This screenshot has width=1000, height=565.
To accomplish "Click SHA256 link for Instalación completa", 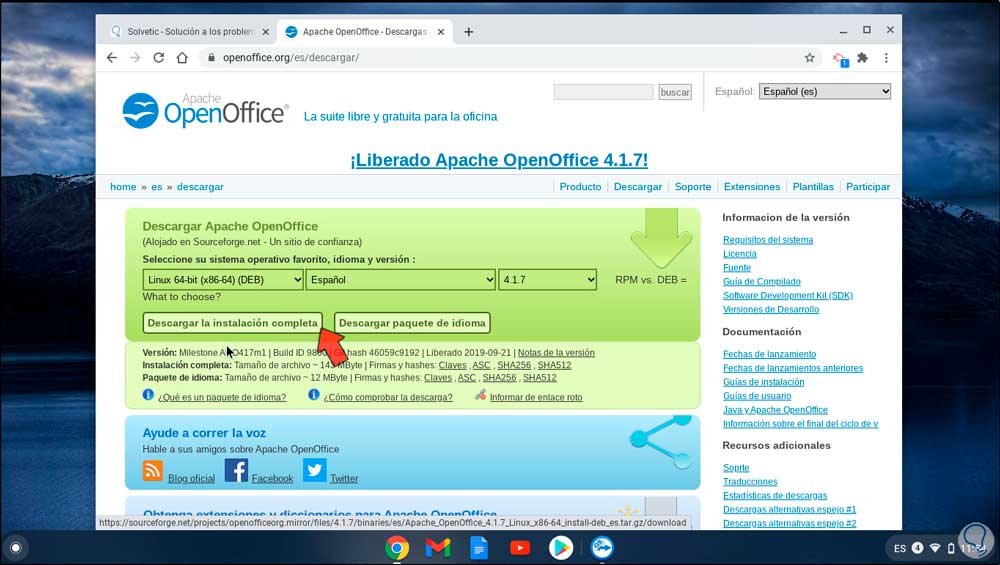I will click(x=514, y=365).
